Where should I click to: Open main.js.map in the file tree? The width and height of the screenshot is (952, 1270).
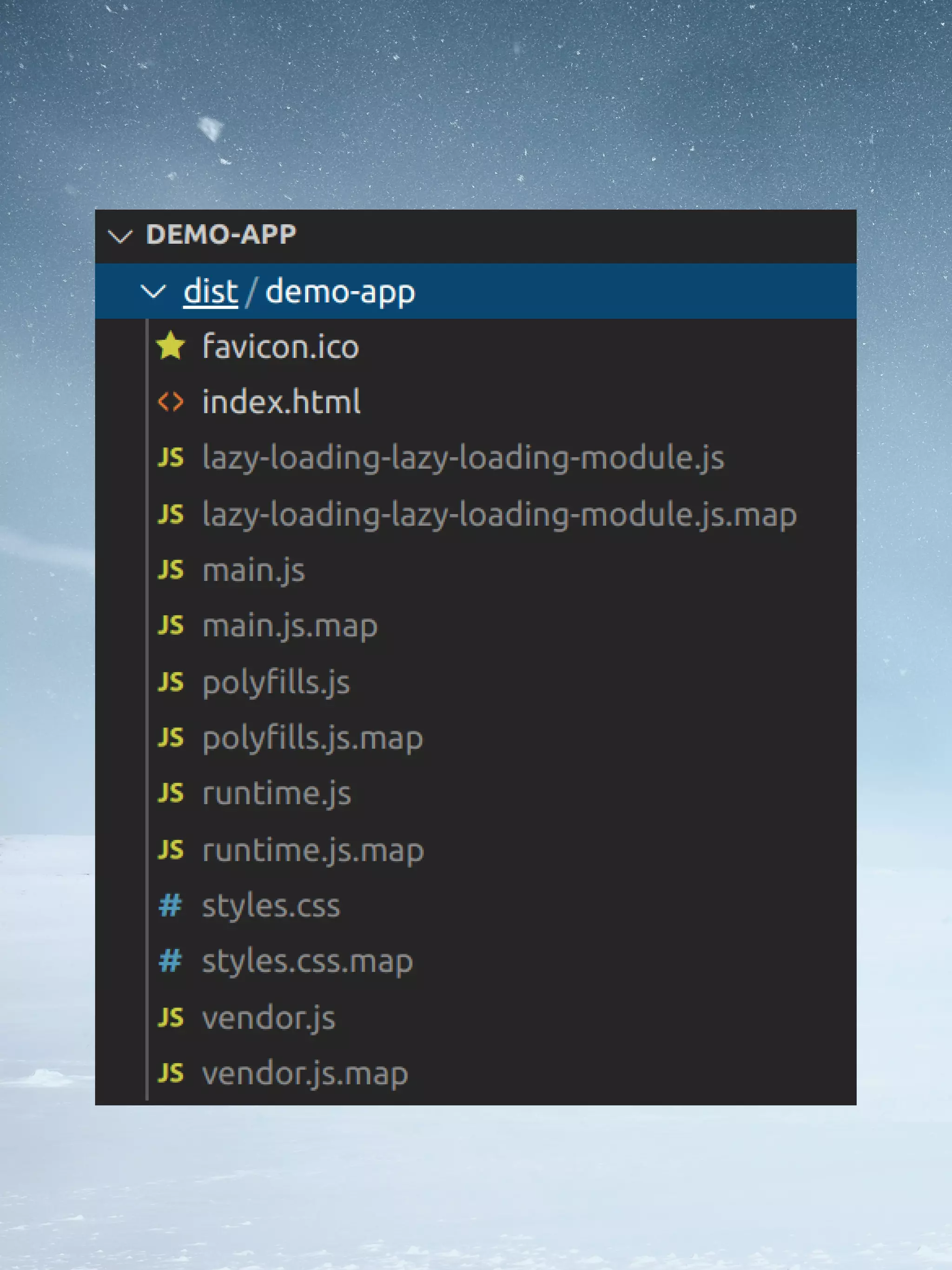[290, 626]
